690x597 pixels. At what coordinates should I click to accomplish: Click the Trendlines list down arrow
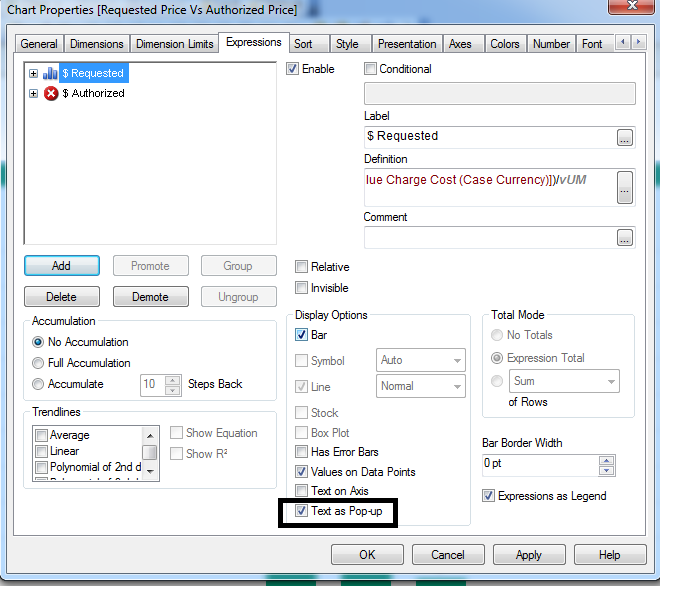click(150, 471)
